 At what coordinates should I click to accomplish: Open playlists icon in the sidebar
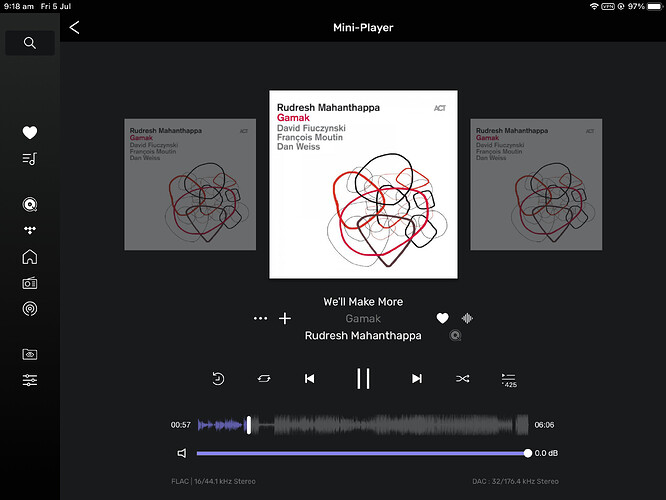point(30,159)
